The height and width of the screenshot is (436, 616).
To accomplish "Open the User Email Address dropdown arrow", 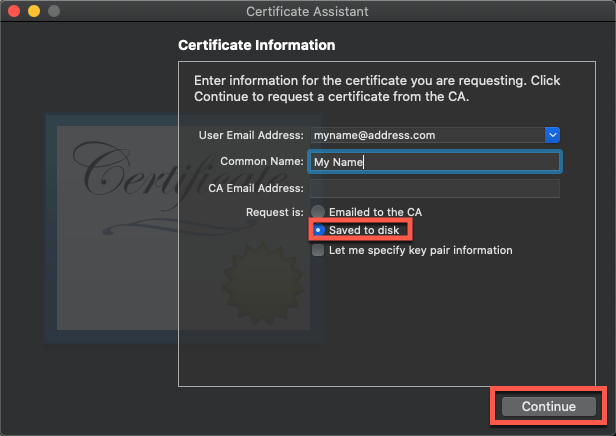I will [552, 135].
